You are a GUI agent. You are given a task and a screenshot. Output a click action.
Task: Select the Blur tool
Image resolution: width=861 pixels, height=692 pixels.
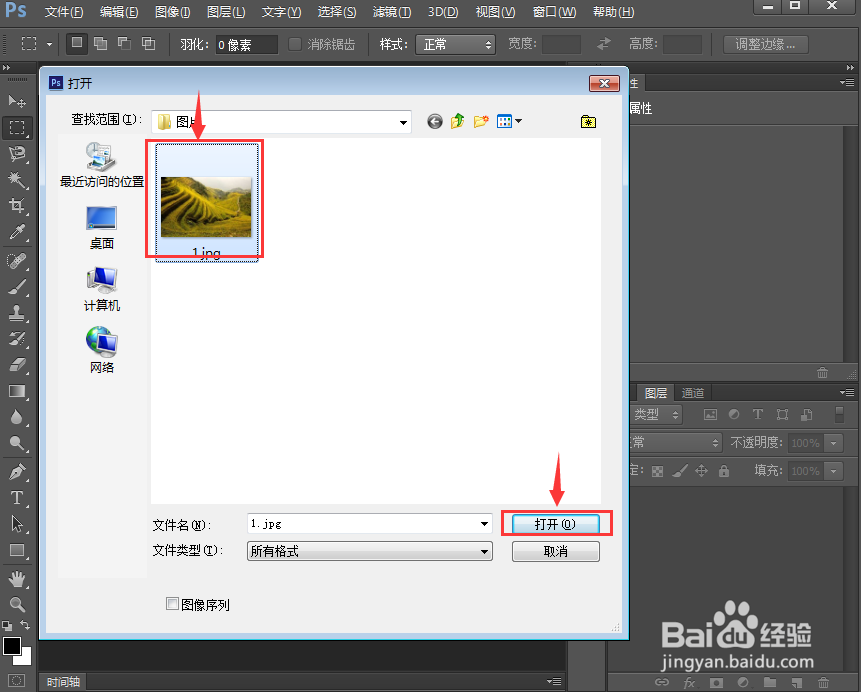click(17, 417)
